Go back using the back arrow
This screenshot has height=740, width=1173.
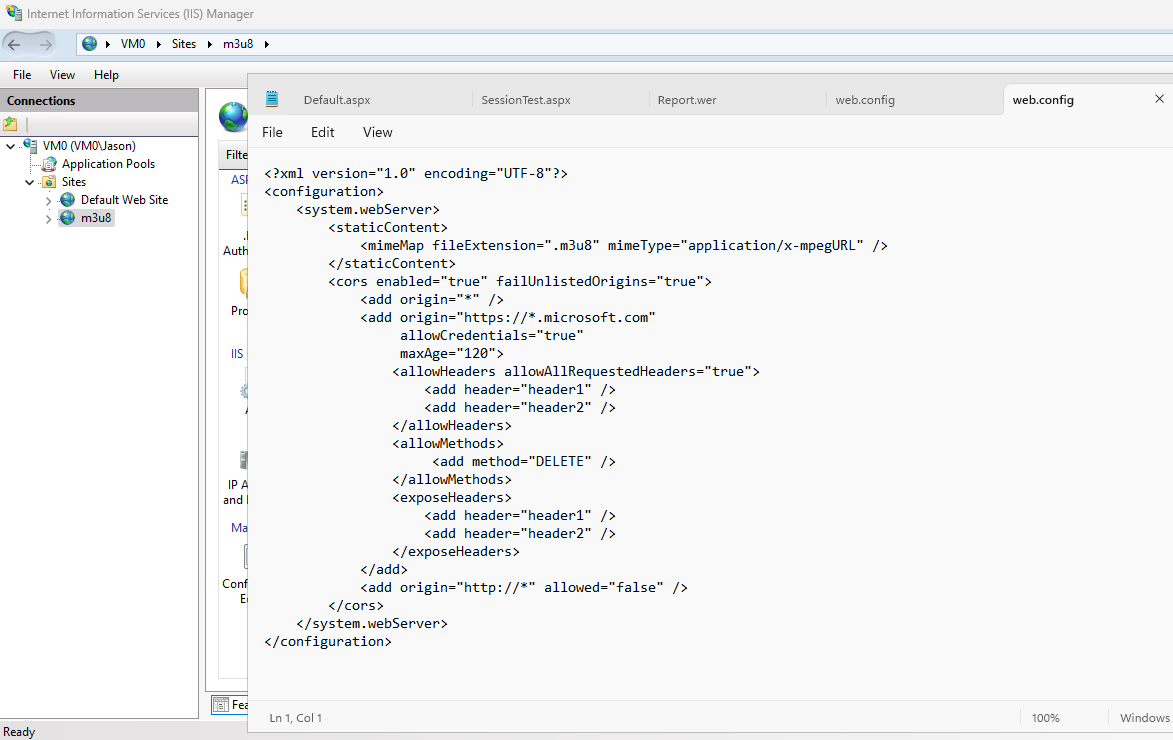[x=14, y=44]
